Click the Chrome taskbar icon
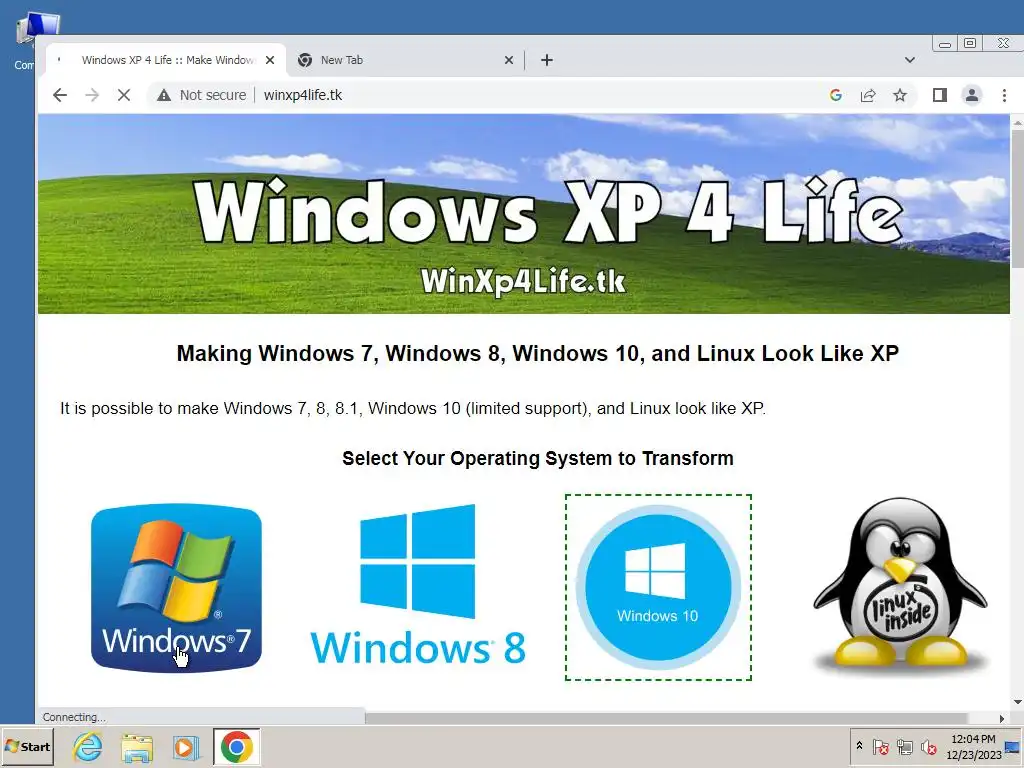1024x768 pixels. point(236,747)
